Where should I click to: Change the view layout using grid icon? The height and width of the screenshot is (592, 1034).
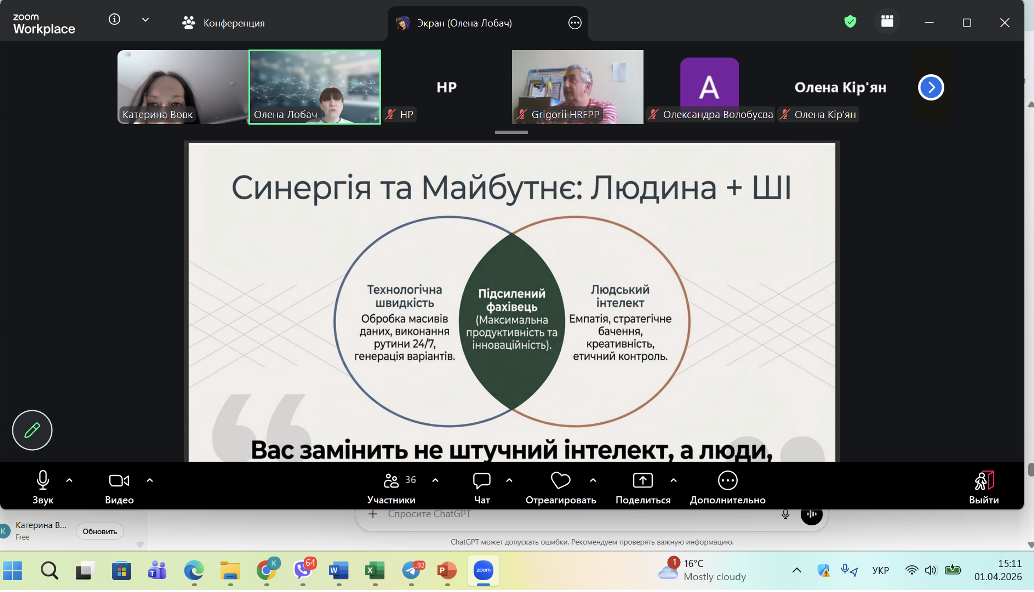[887, 21]
